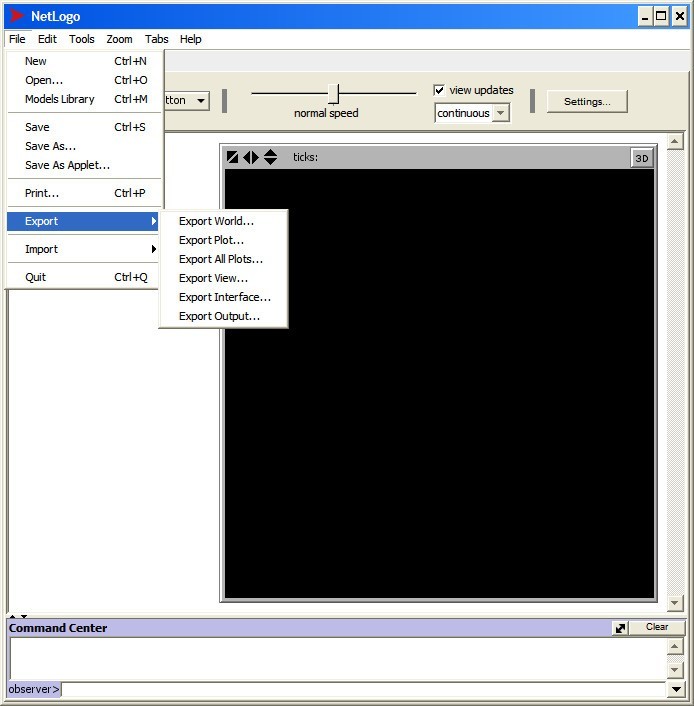The height and width of the screenshot is (706, 694).
Task: Minimize the NetLogo window
Action: 645,17
